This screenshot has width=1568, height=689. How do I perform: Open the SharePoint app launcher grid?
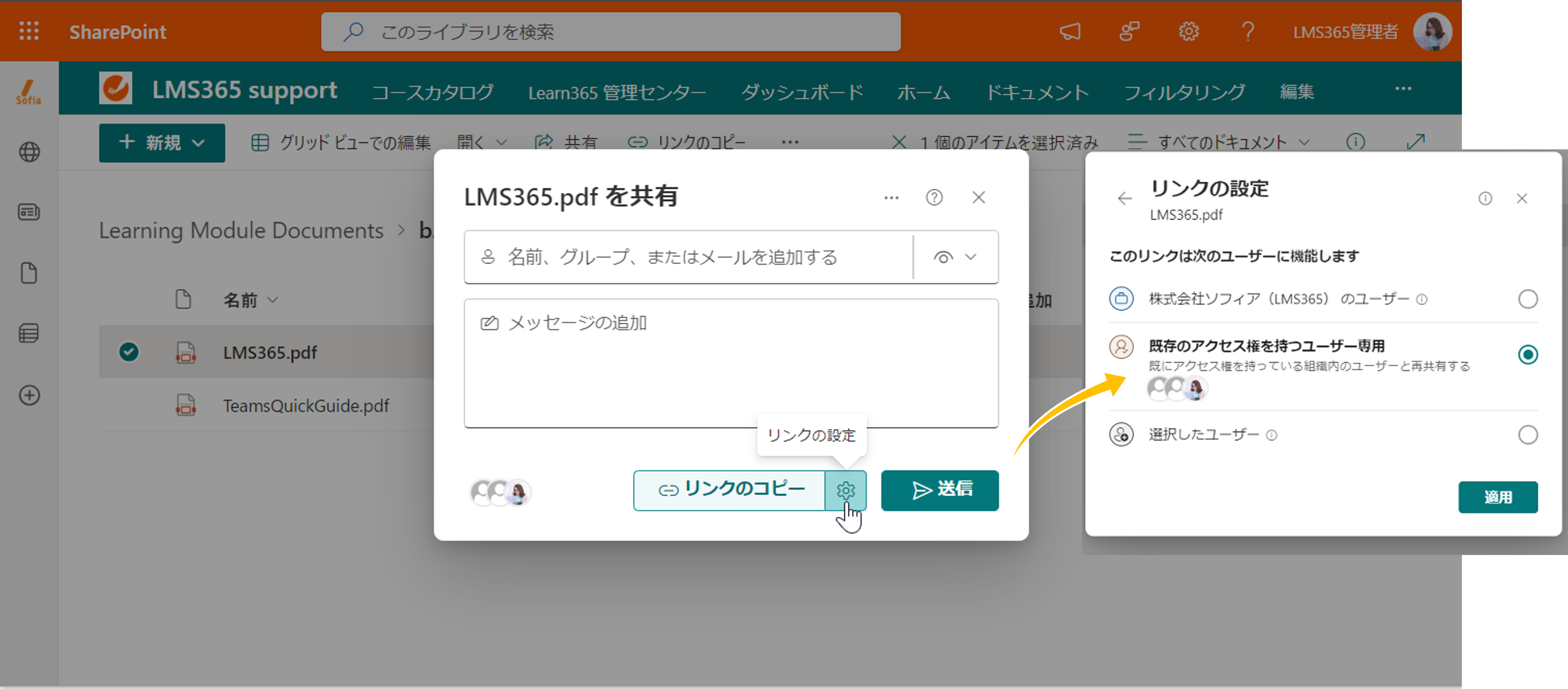pos(28,31)
